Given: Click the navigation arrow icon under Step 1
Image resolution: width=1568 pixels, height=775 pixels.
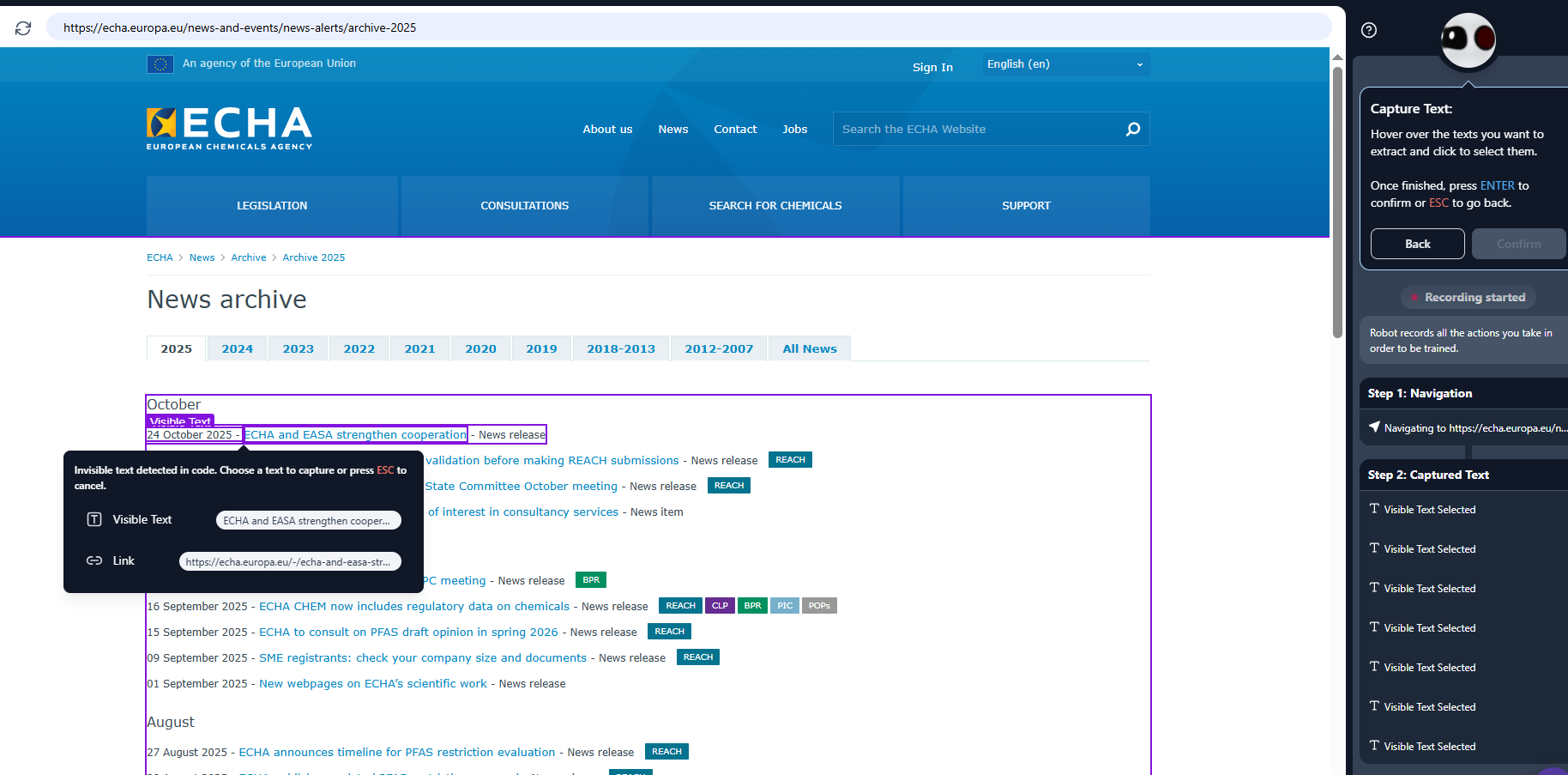Looking at the screenshot, I should pyautogui.click(x=1374, y=427).
